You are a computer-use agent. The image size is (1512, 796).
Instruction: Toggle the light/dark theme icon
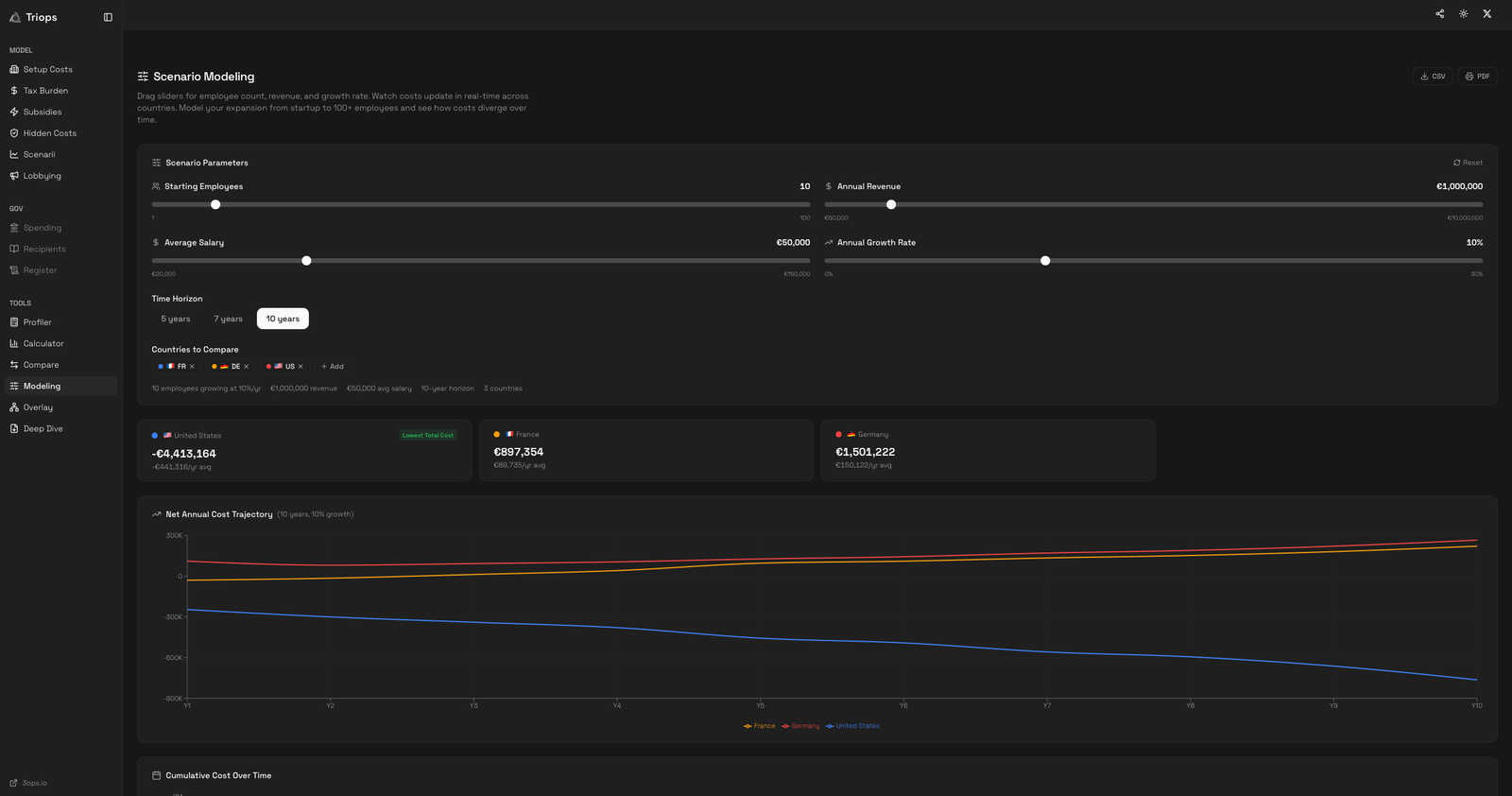[x=1463, y=14]
